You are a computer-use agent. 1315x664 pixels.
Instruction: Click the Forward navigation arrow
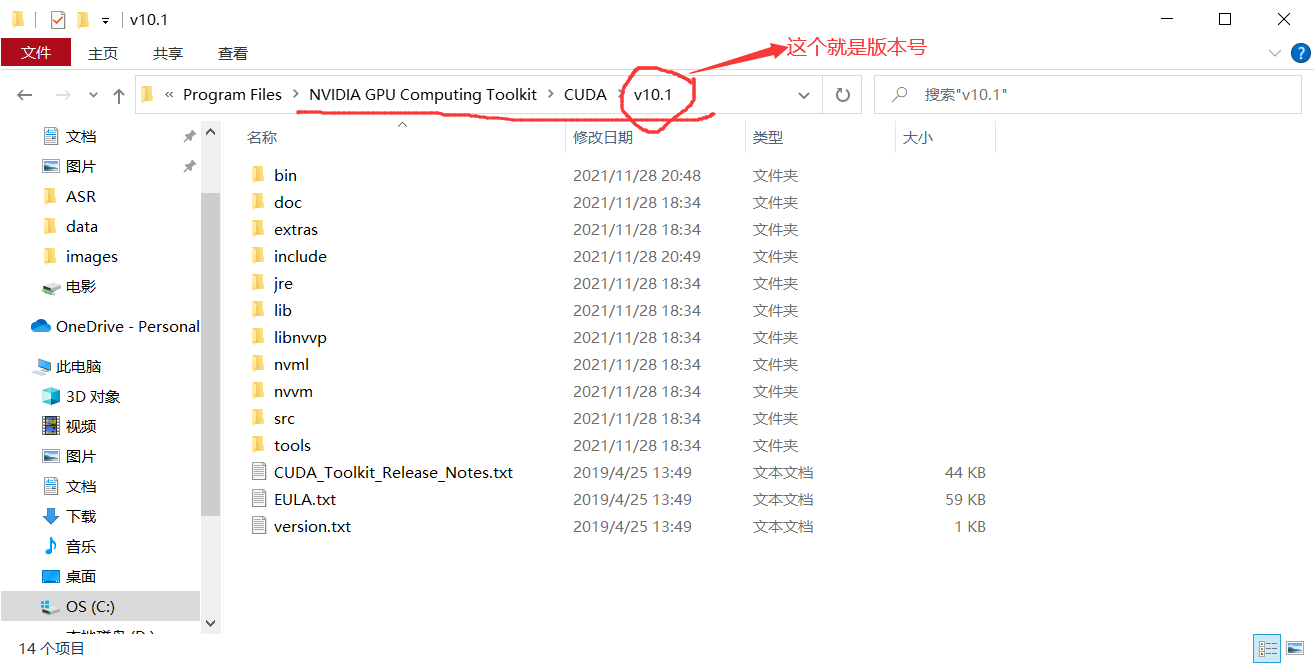[x=62, y=95]
